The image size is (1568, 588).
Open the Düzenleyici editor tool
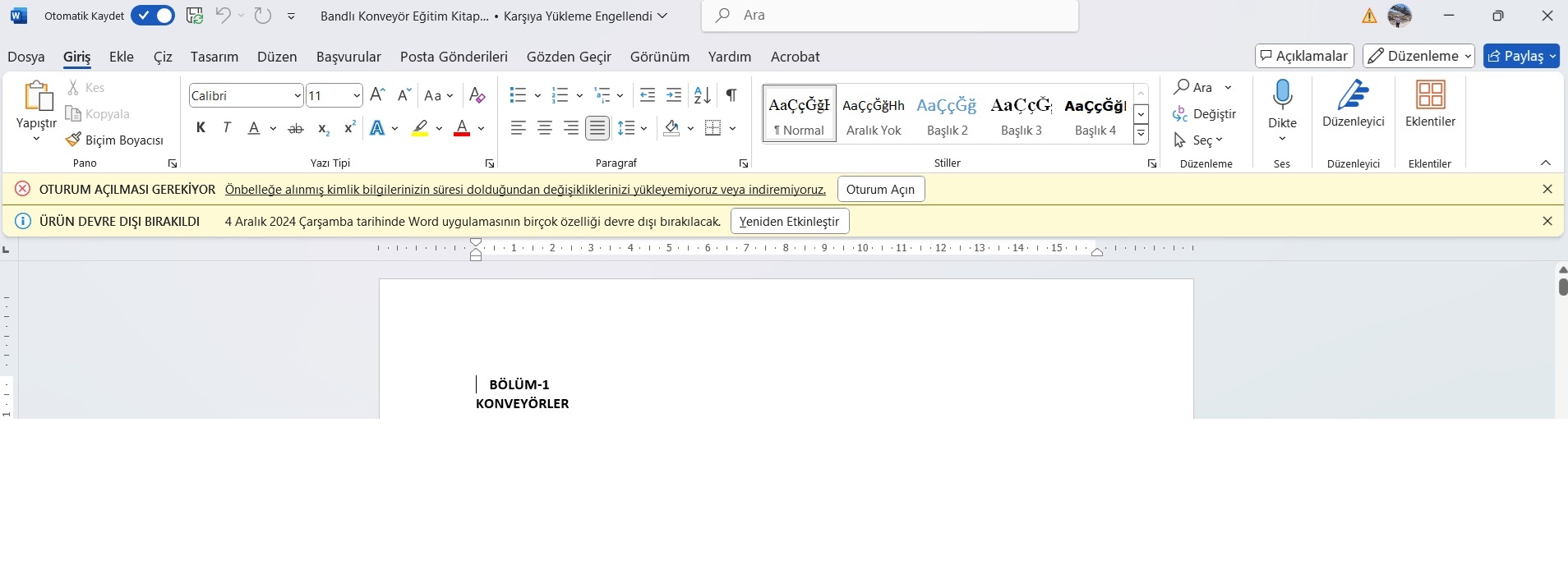pyautogui.click(x=1353, y=104)
